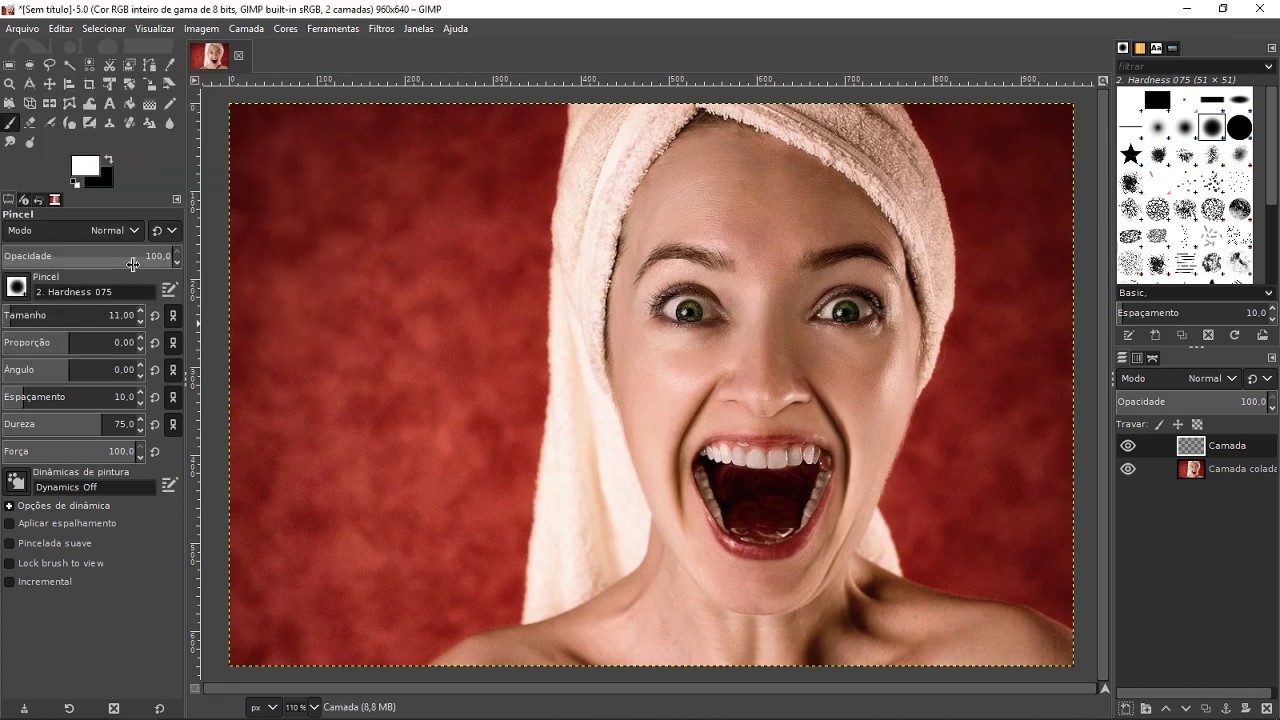Image resolution: width=1280 pixels, height=720 pixels.
Task: Open the px unit dropdown
Action: coord(264,707)
